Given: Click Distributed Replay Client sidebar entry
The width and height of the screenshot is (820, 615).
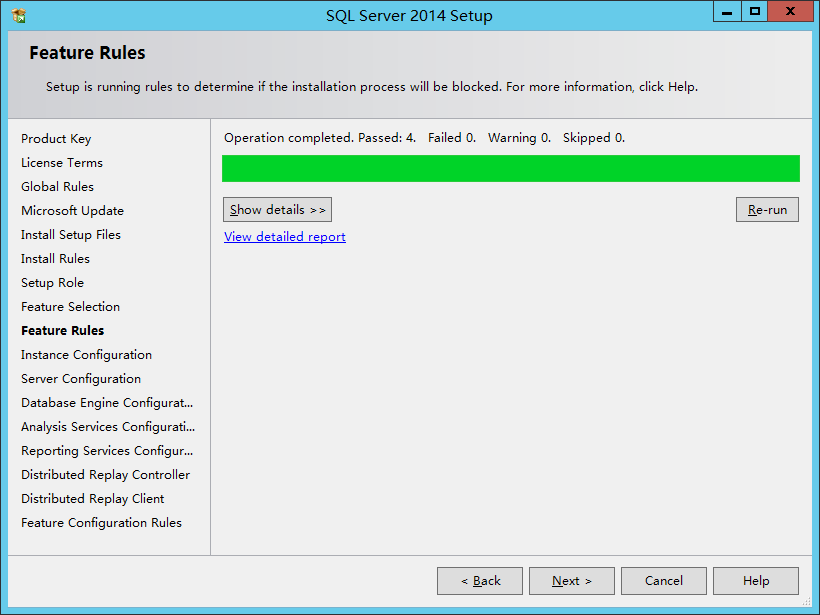Looking at the screenshot, I should click(x=93, y=499).
